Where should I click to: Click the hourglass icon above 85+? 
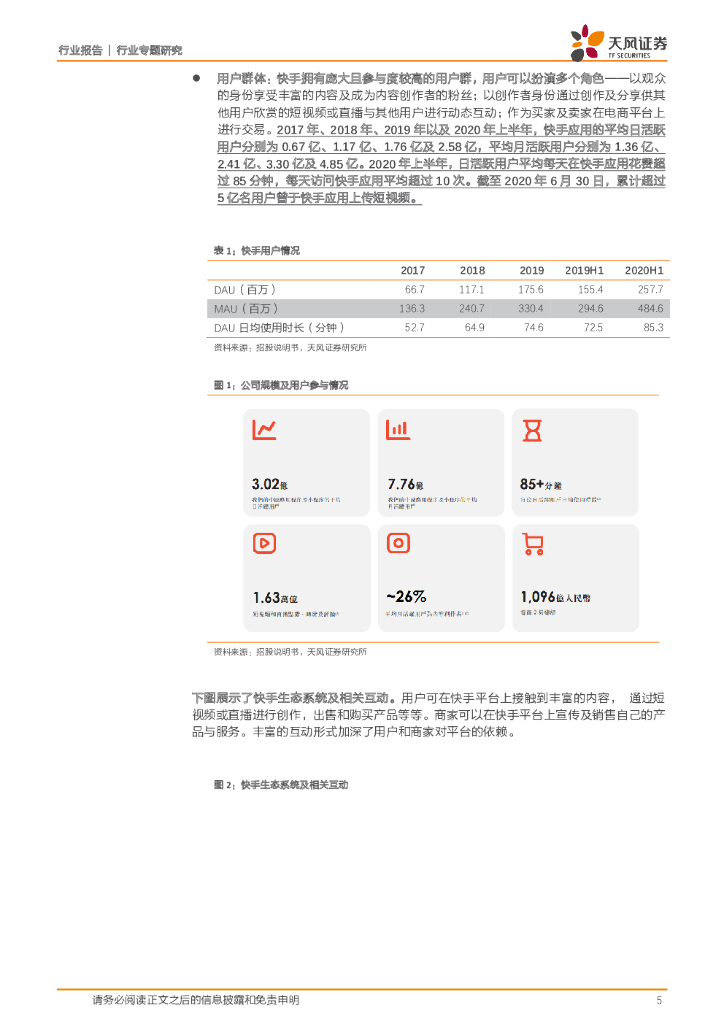[x=532, y=430]
